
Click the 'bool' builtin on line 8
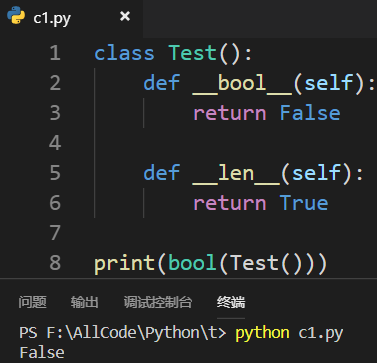click(x=193, y=263)
